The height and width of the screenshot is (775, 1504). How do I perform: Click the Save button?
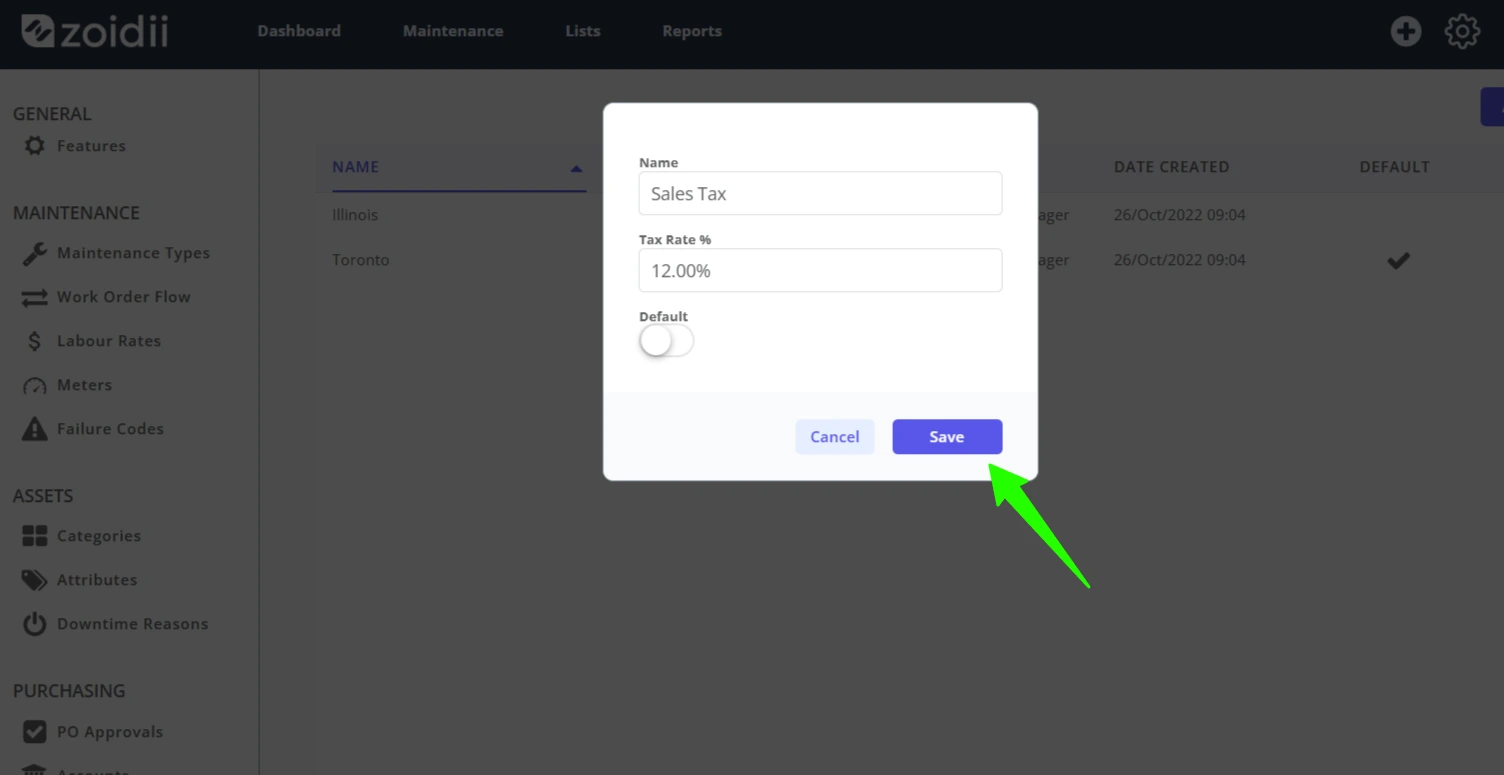(x=947, y=437)
